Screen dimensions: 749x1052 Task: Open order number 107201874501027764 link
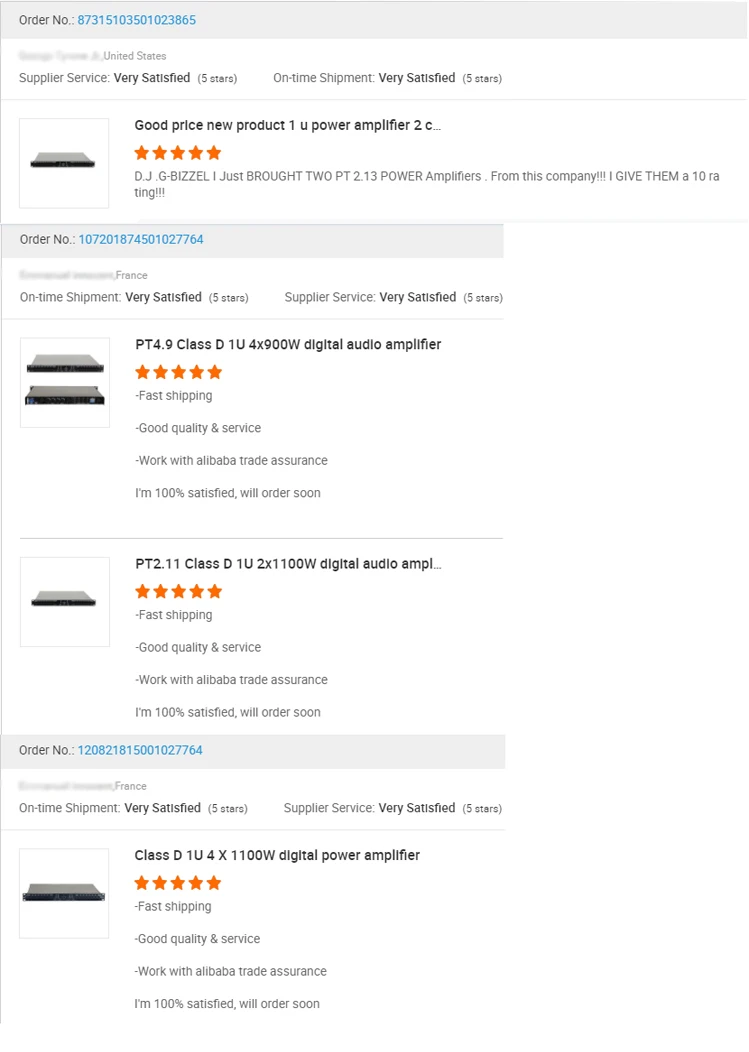click(x=141, y=239)
